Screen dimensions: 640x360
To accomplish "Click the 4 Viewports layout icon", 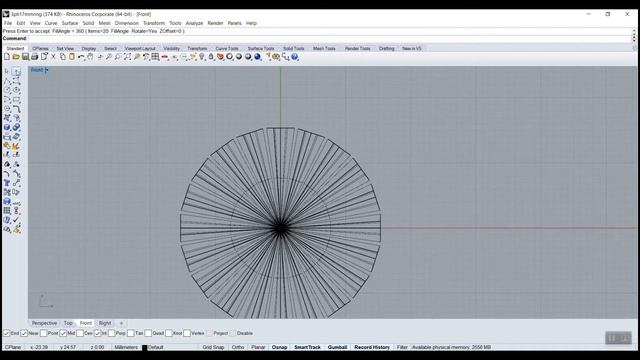I will pos(155,57).
